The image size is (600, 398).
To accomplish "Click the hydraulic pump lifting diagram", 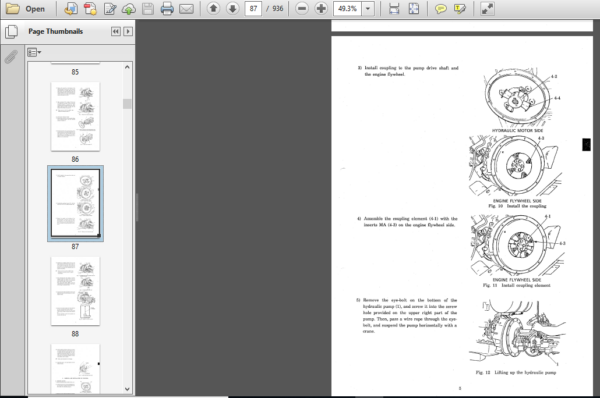I will 517,333.
